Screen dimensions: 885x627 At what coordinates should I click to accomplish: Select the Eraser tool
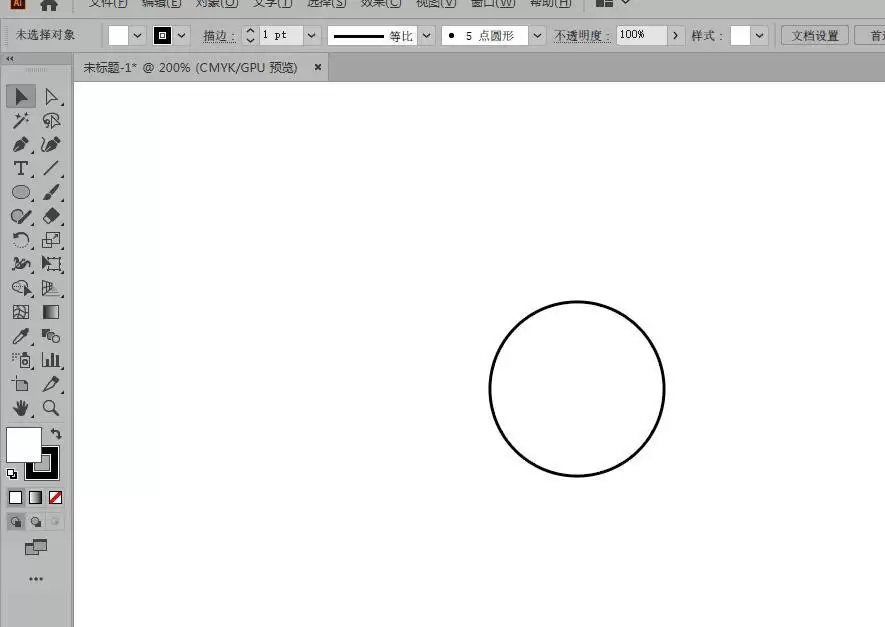51,216
